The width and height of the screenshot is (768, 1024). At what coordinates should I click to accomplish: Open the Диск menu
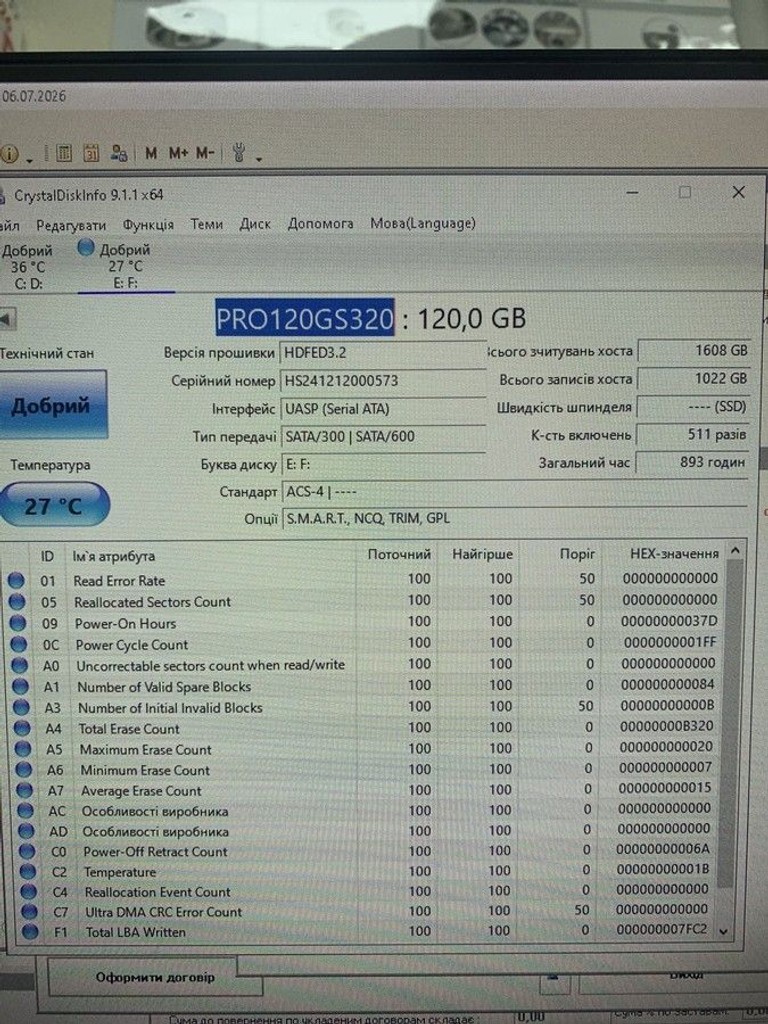tap(255, 224)
